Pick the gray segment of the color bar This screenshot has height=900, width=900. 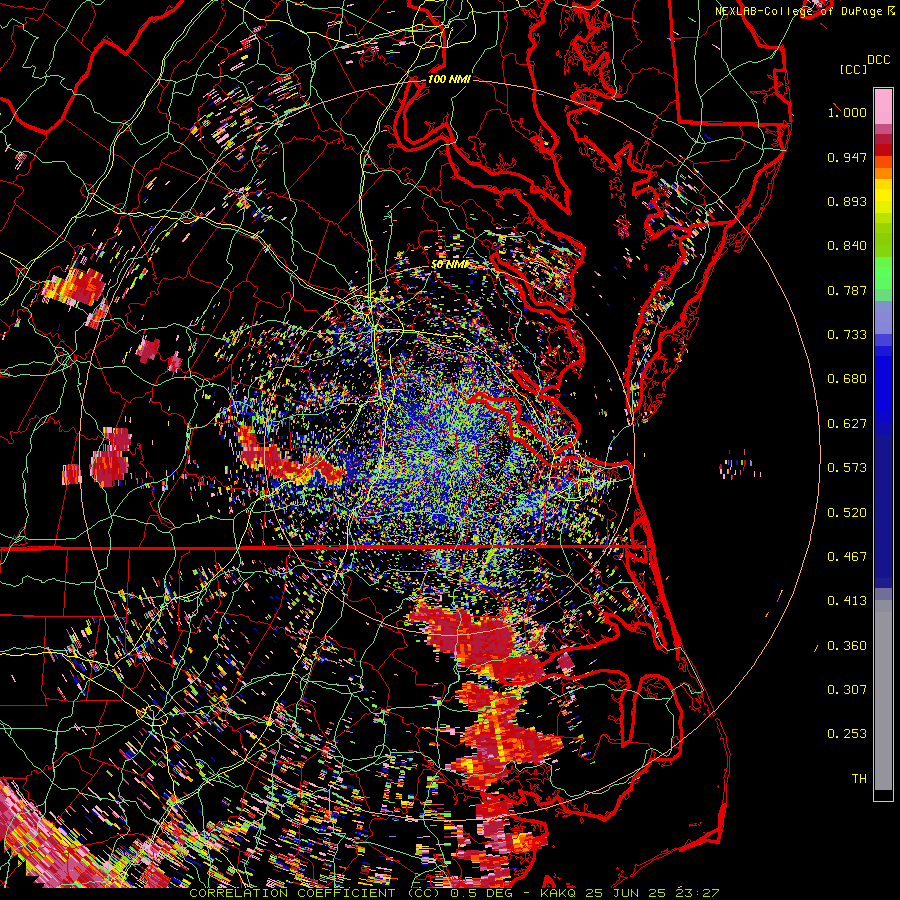coord(883,695)
